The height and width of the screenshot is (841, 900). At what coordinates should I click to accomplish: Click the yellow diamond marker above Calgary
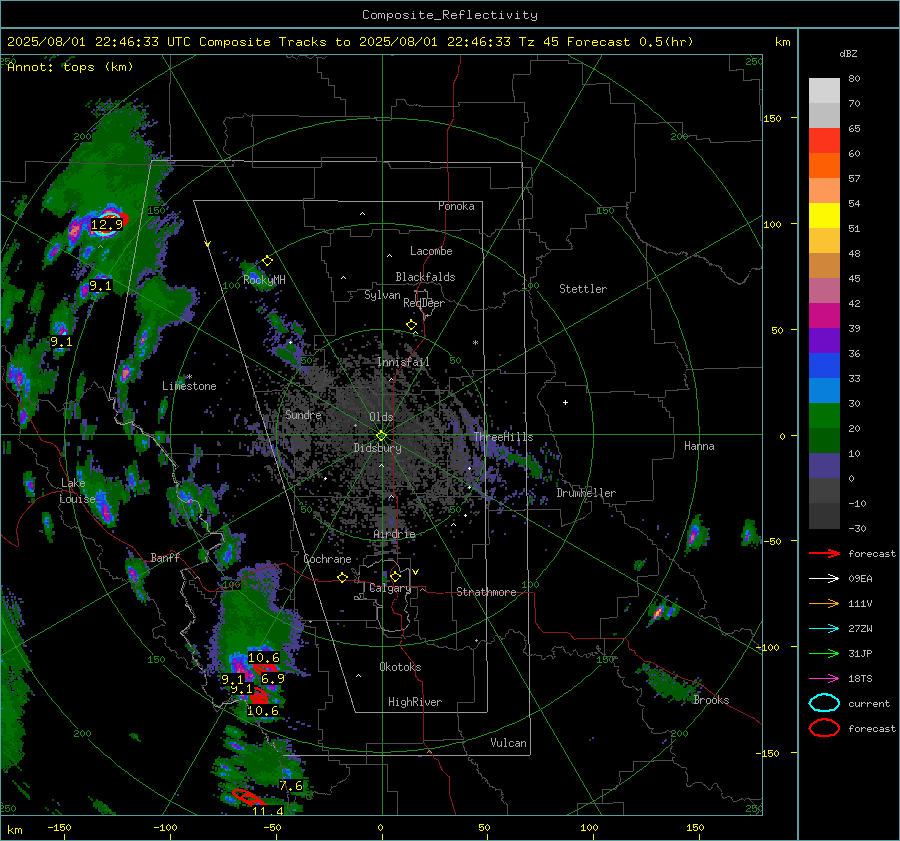pos(395,576)
